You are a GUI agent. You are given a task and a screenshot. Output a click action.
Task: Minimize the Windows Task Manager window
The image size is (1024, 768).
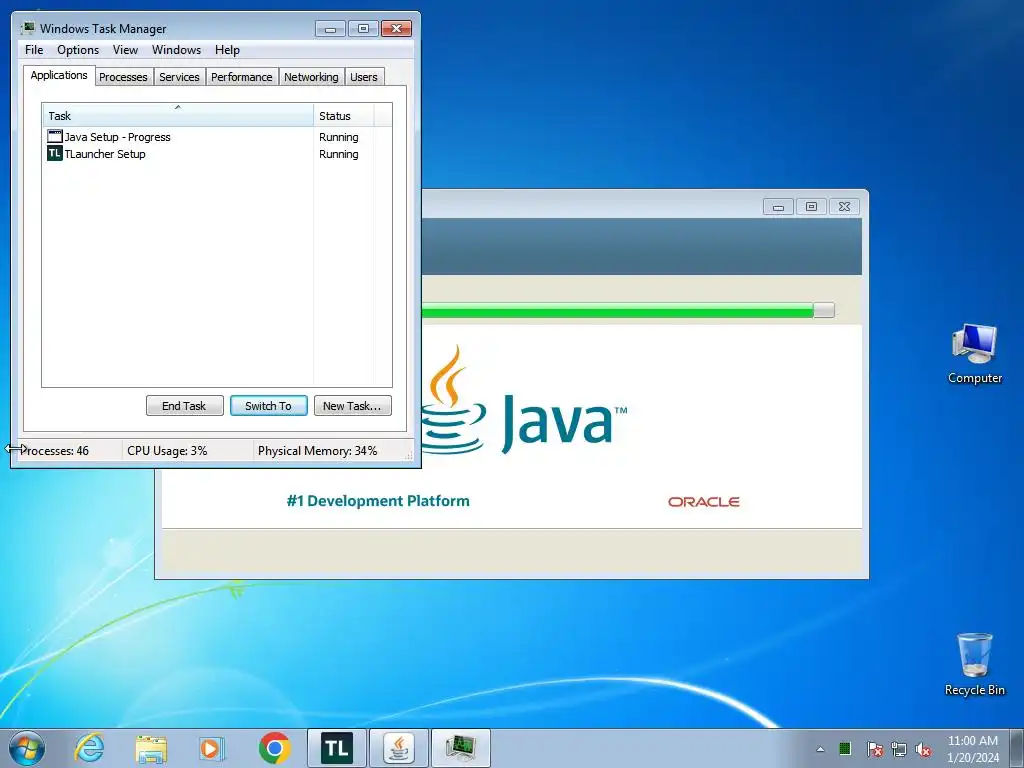330,29
